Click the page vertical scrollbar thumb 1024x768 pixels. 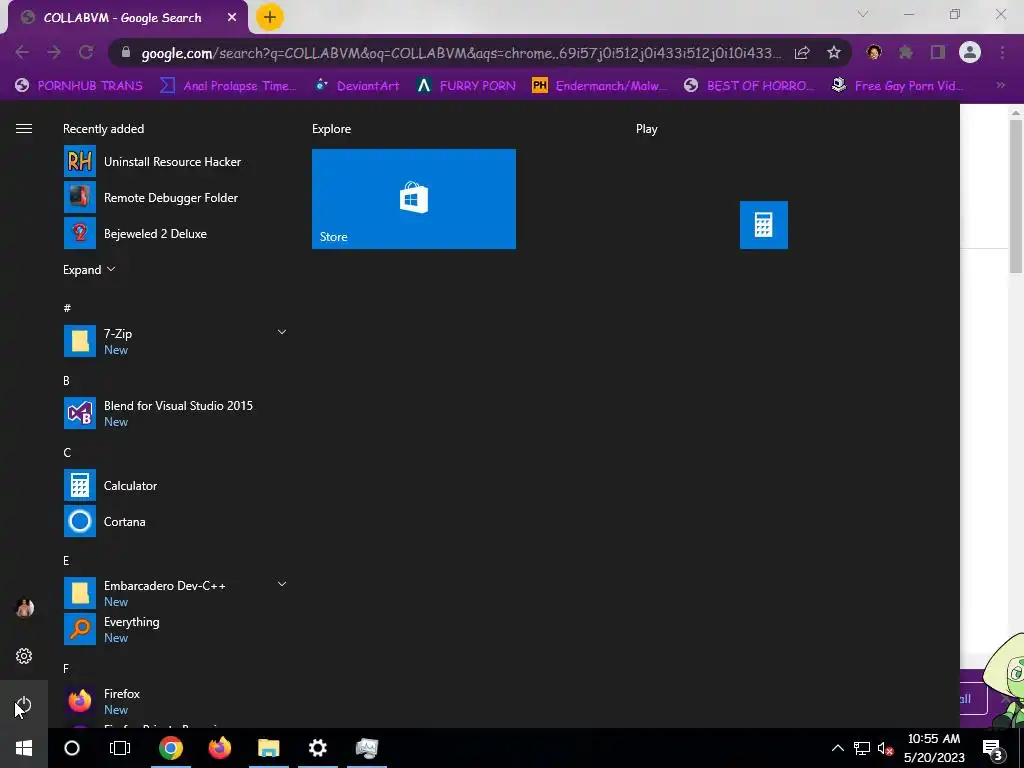(x=1016, y=196)
